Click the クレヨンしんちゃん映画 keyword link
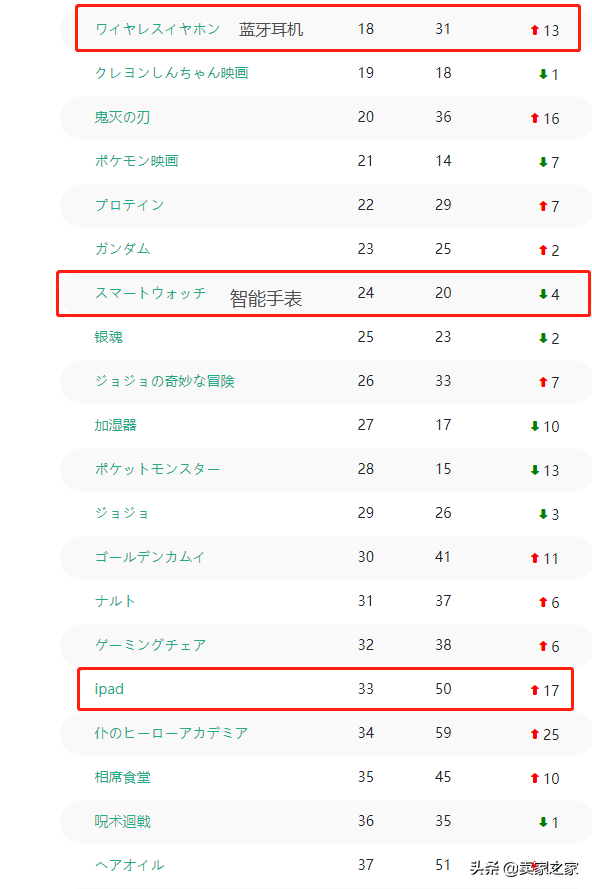The height and width of the screenshot is (889, 592). (x=171, y=73)
